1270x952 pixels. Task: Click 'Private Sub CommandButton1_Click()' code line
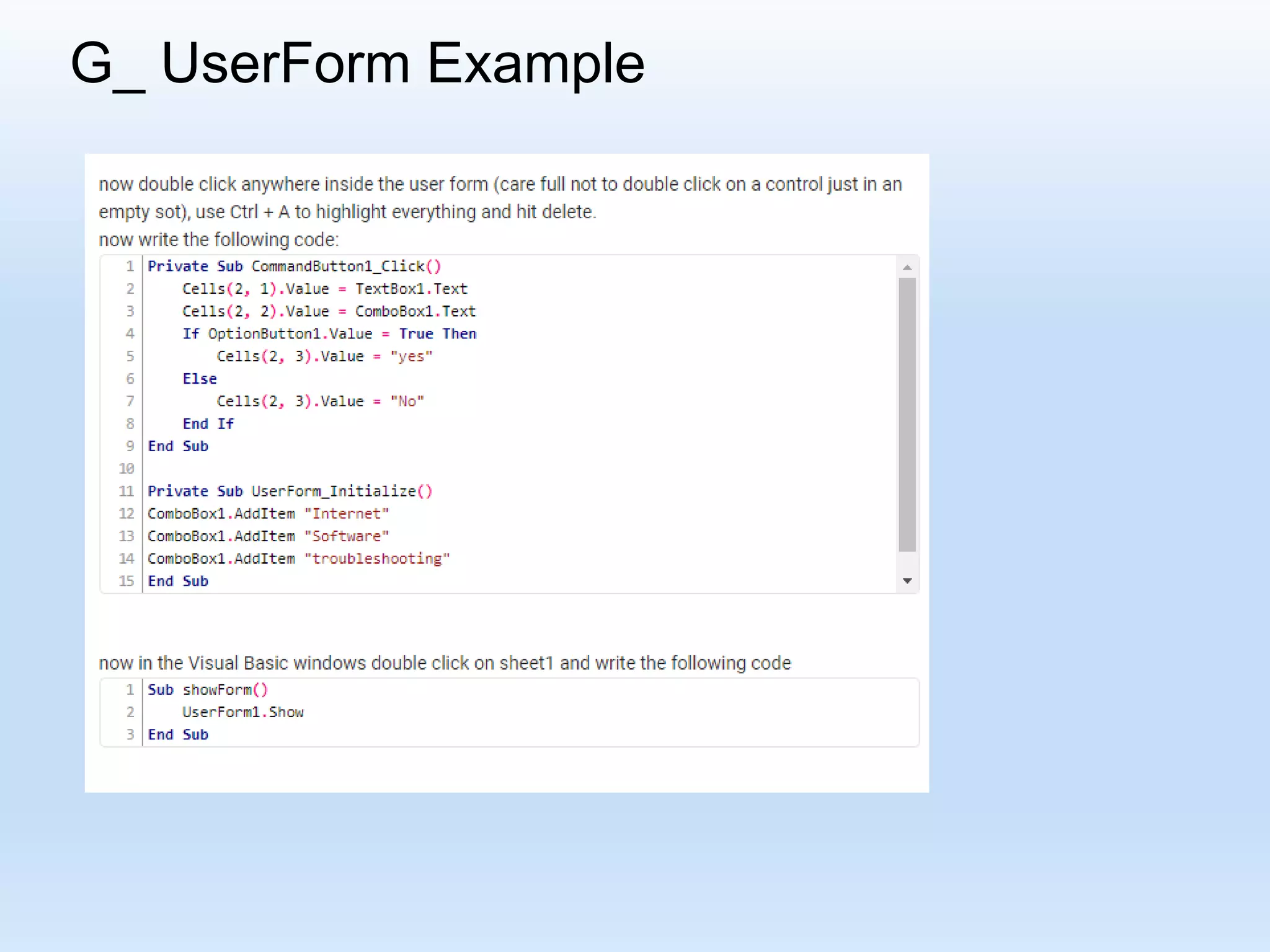(295, 267)
